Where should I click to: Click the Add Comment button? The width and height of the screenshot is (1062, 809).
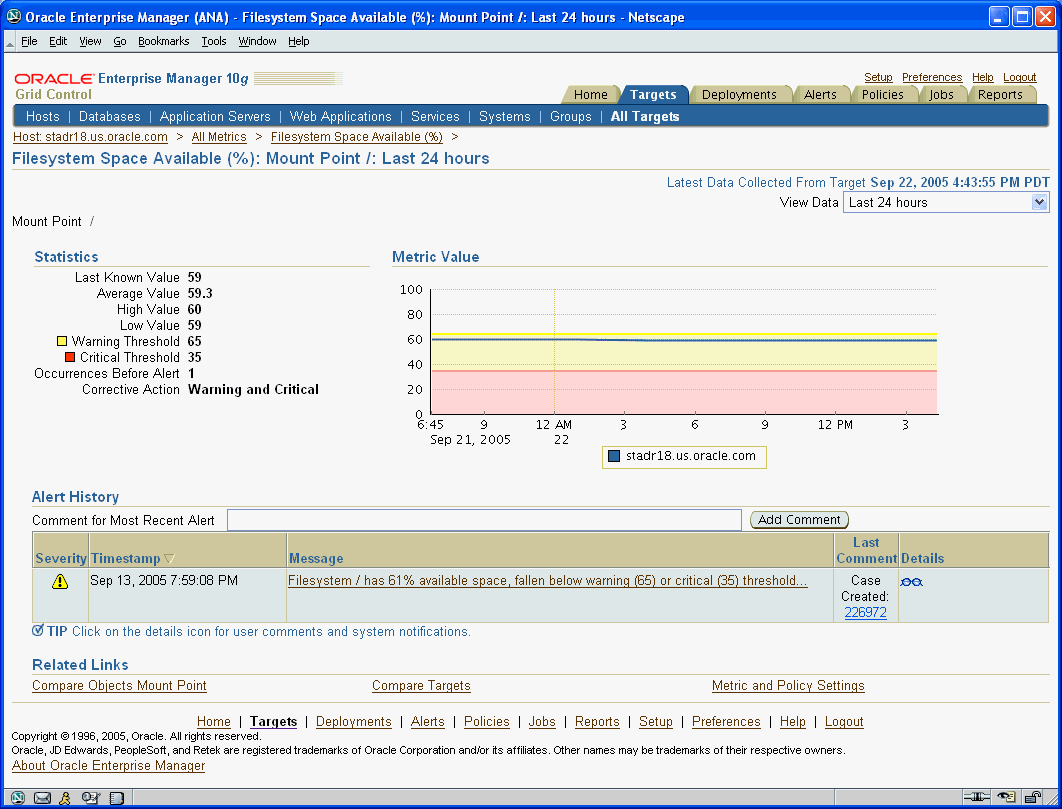click(798, 519)
